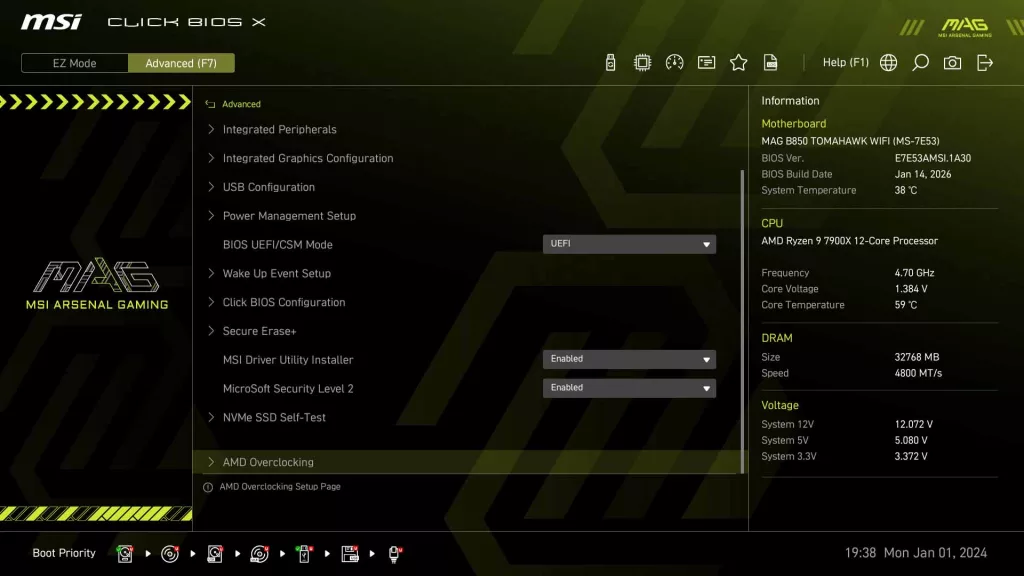Click the Favorites star icon

coord(738,63)
